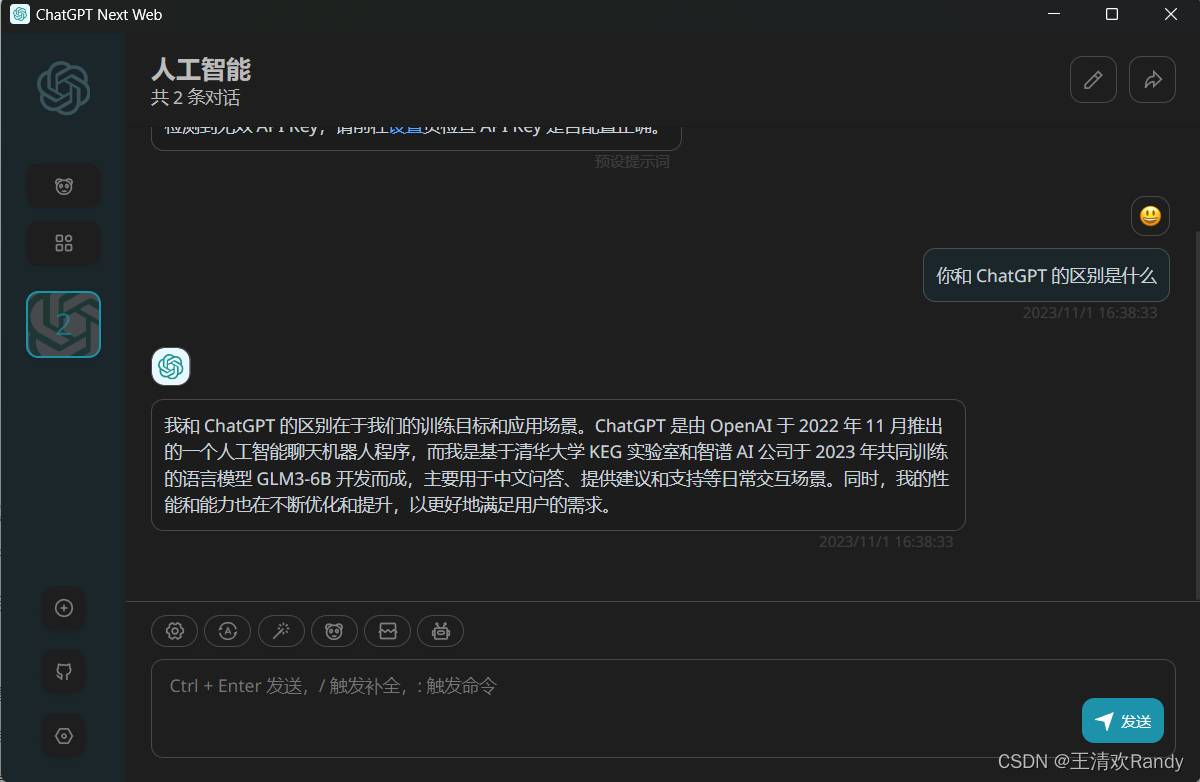Click the 预设提示词 label
Screen dimensions: 1200x782
(x=632, y=161)
